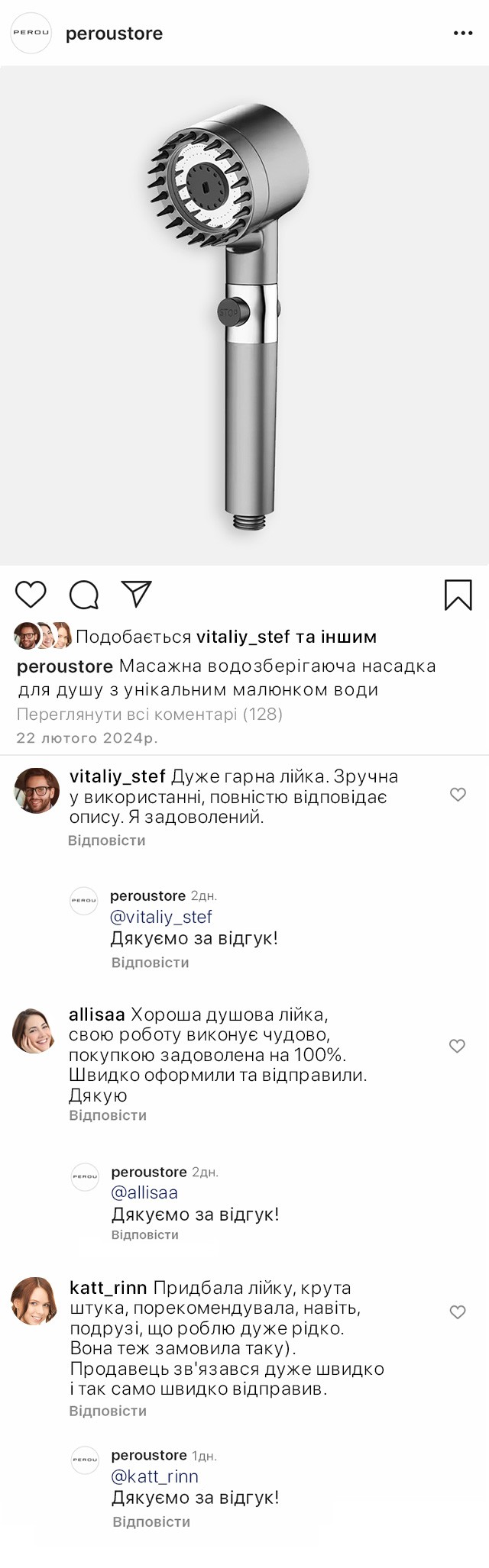Like allisaa's comment with the heart
The width and height of the screenshot is (489, 1568).
pyautogui.click(x=457, y=1046)
